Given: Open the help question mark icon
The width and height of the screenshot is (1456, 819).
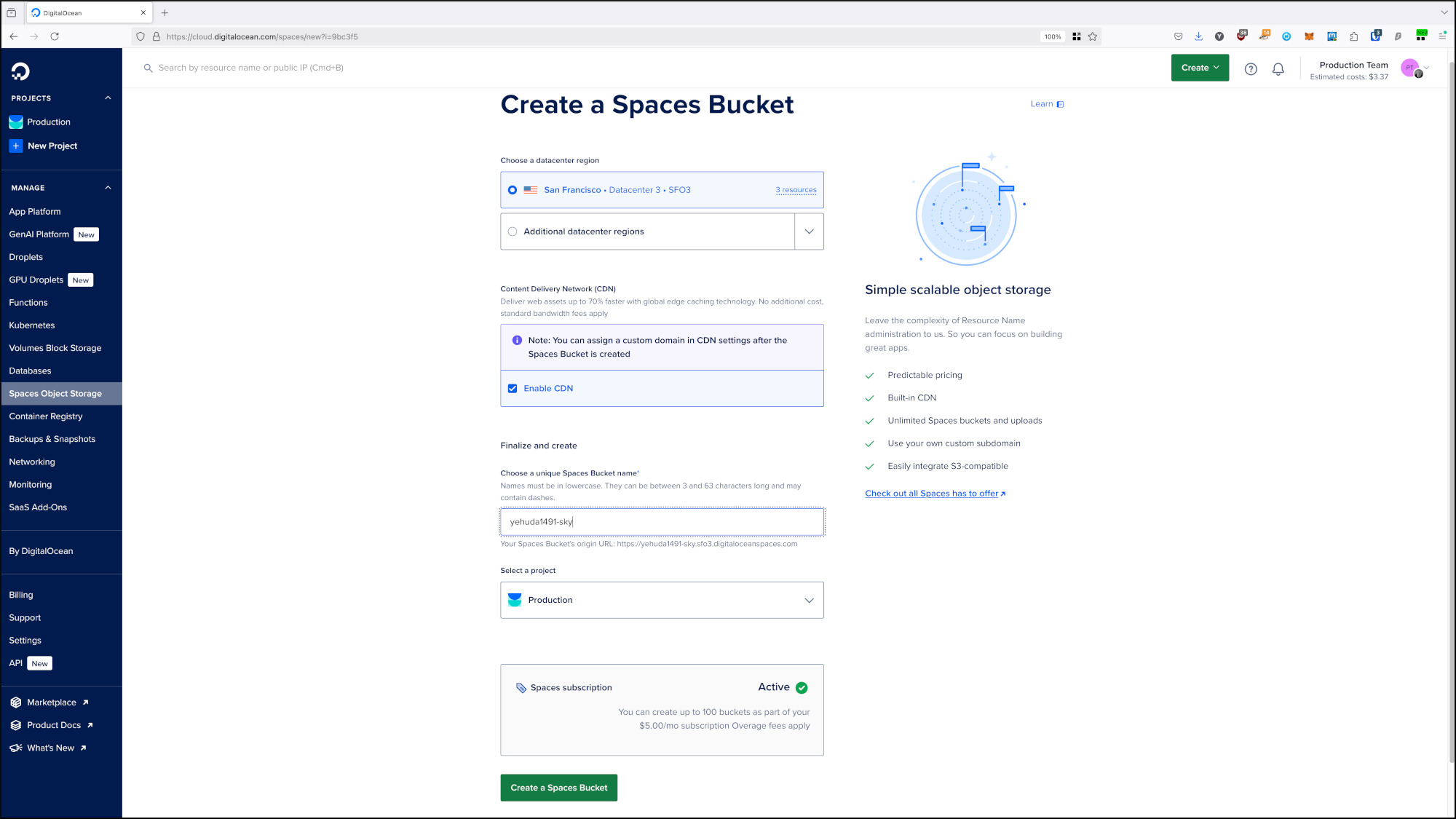Looking at the screenshot, I should [x=1251, y=68].
